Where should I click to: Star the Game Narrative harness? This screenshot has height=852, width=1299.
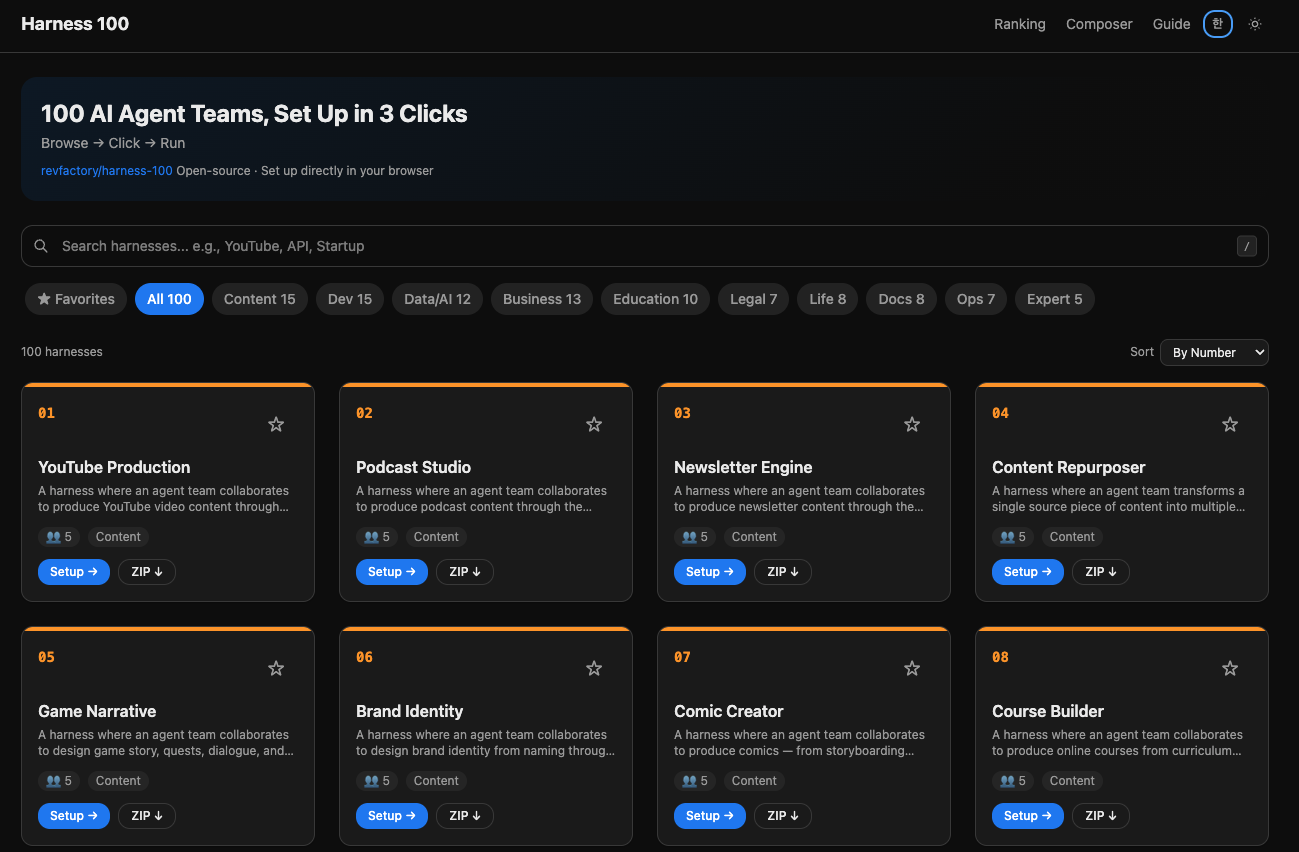[x=276, y=668]
